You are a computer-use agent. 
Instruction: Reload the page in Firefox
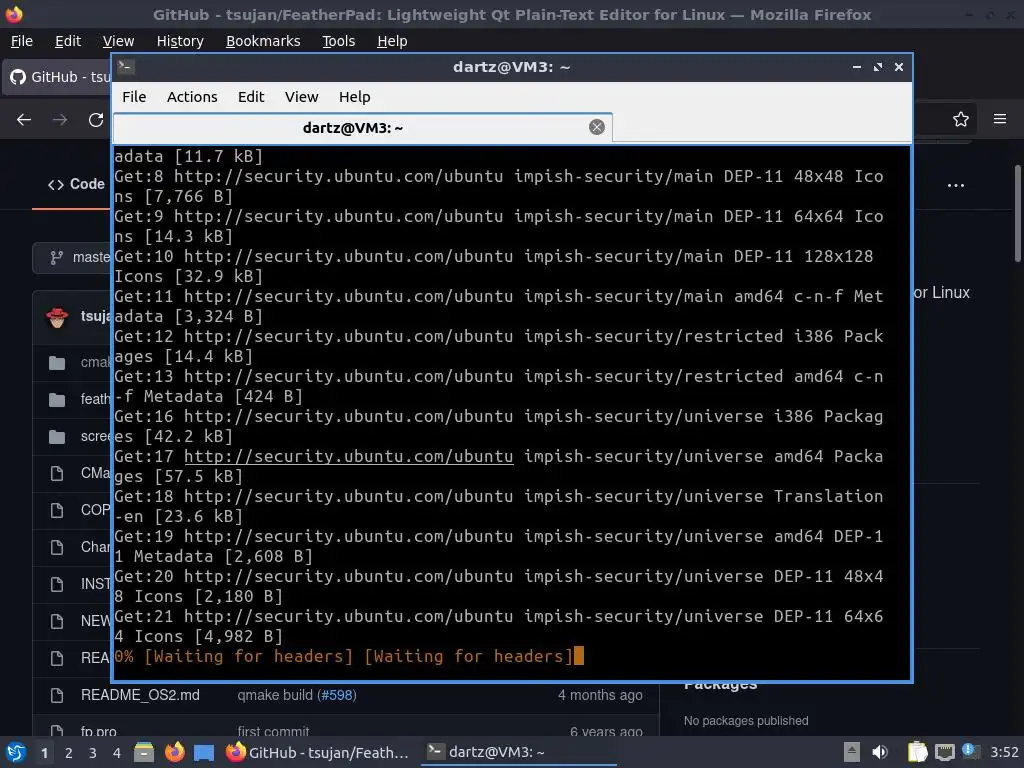[96, 120]
